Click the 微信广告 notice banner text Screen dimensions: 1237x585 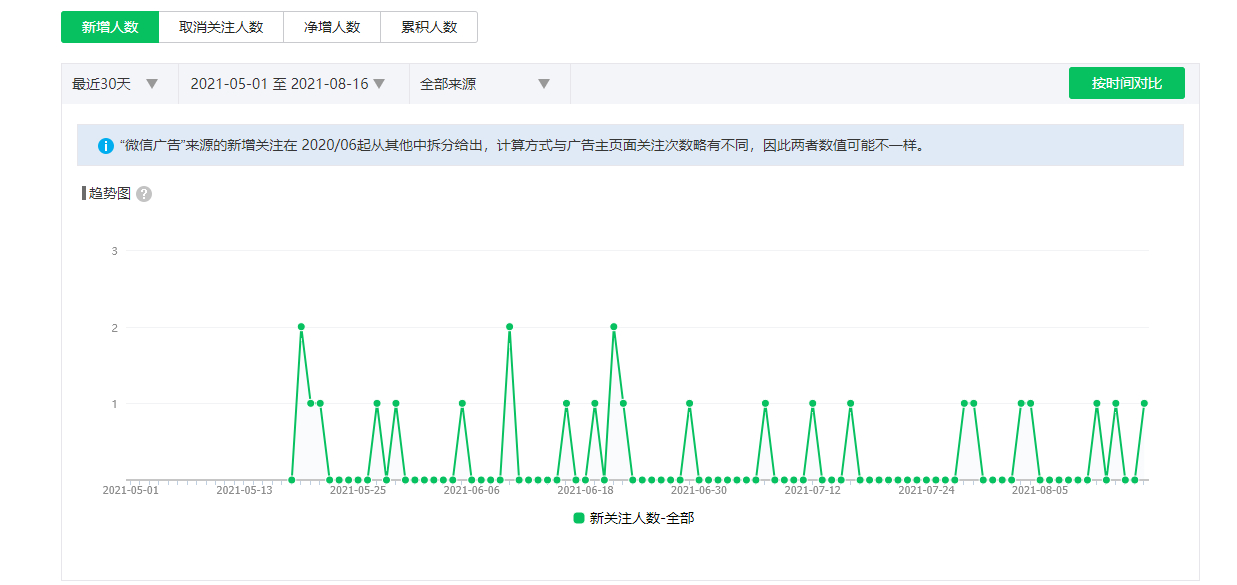(520, 145)
